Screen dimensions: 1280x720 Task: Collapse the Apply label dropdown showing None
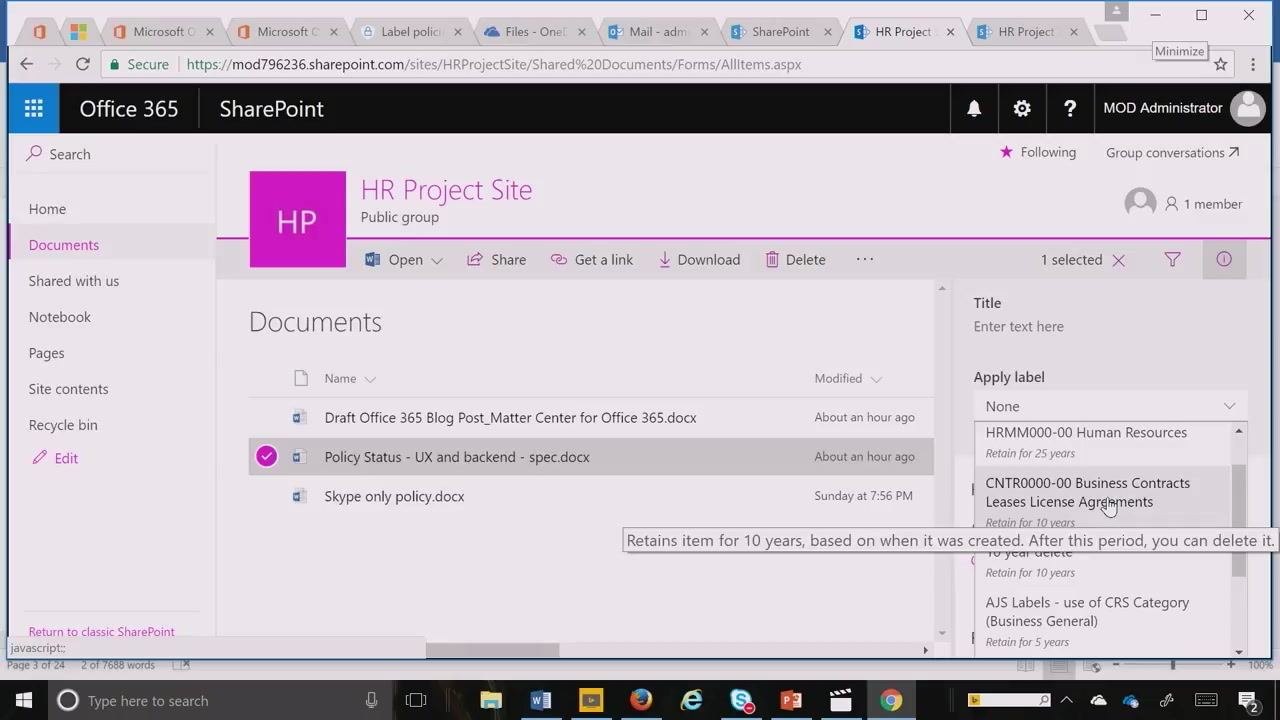click(x=1110, y=406)
